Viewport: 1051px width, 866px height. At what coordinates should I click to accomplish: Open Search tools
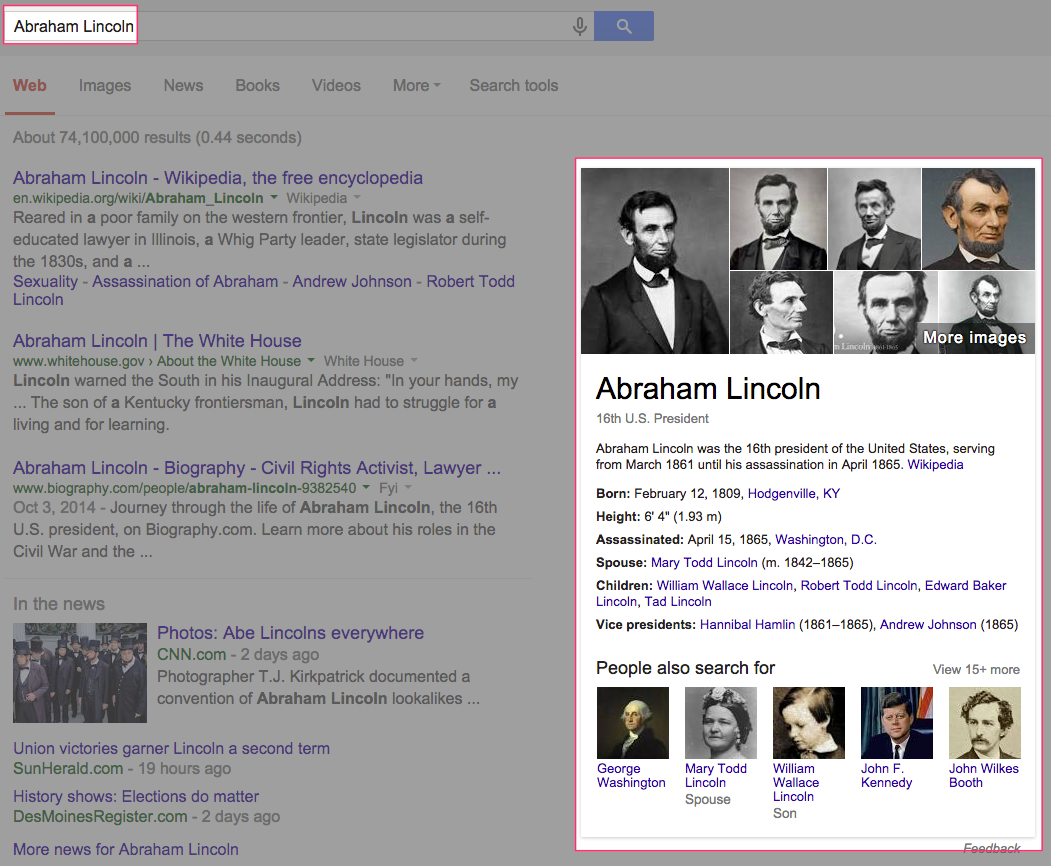[x=513, y=86]
